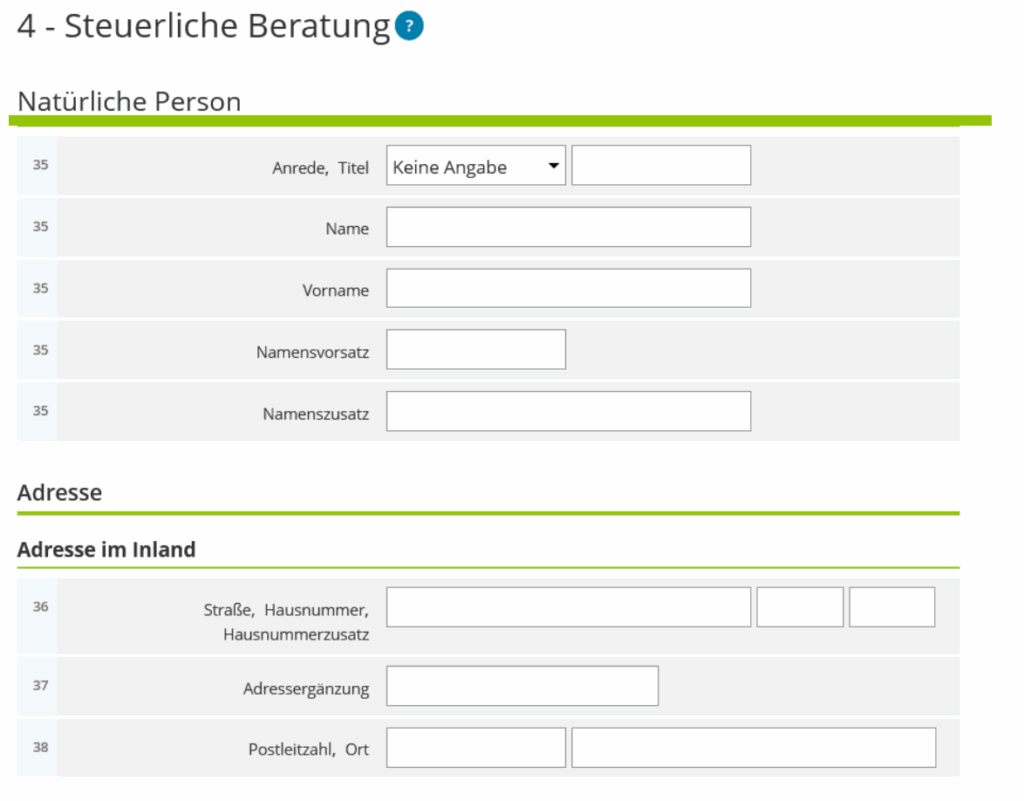Viewport: 1024px width, 801px height.
Task: Click the Natürliche Person section heading
Action: [130, 102]
